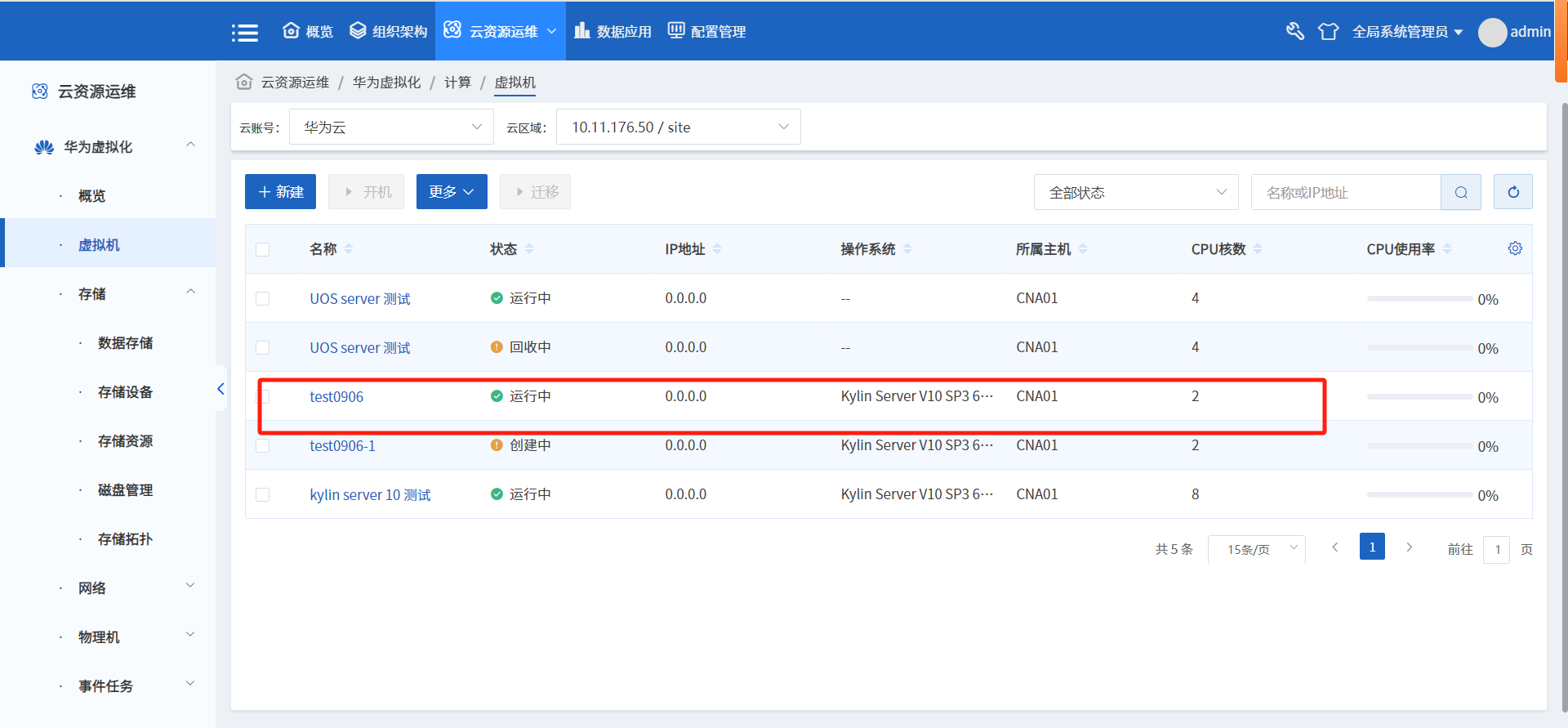Open the 配置管理 top menu

point(707,31)
